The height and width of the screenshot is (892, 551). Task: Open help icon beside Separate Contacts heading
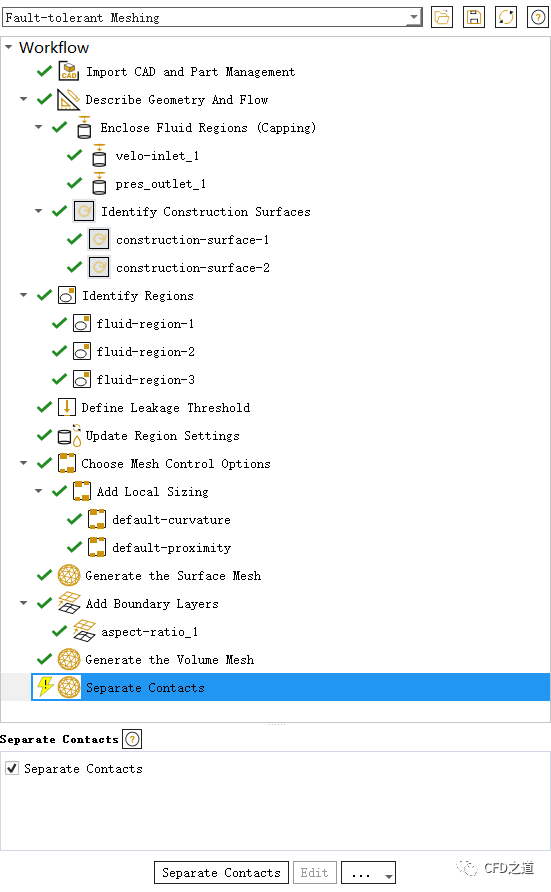(x=132, y=739)
